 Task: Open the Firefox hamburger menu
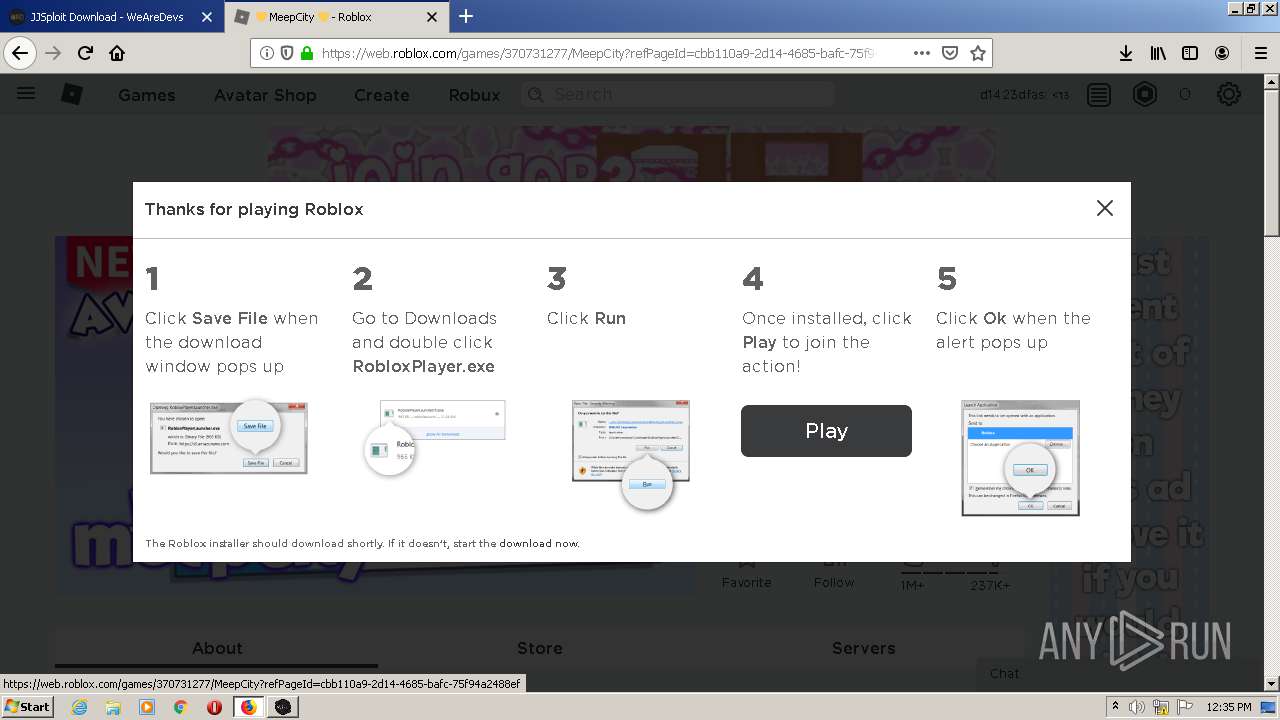tap(1260, 53)
